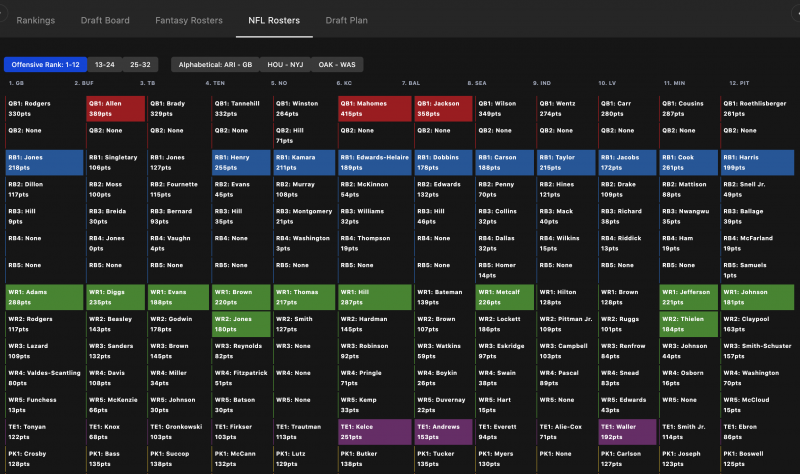Show offensive rank 13-24 teams
The image size is (800, 474).
[x=105, y=65]
